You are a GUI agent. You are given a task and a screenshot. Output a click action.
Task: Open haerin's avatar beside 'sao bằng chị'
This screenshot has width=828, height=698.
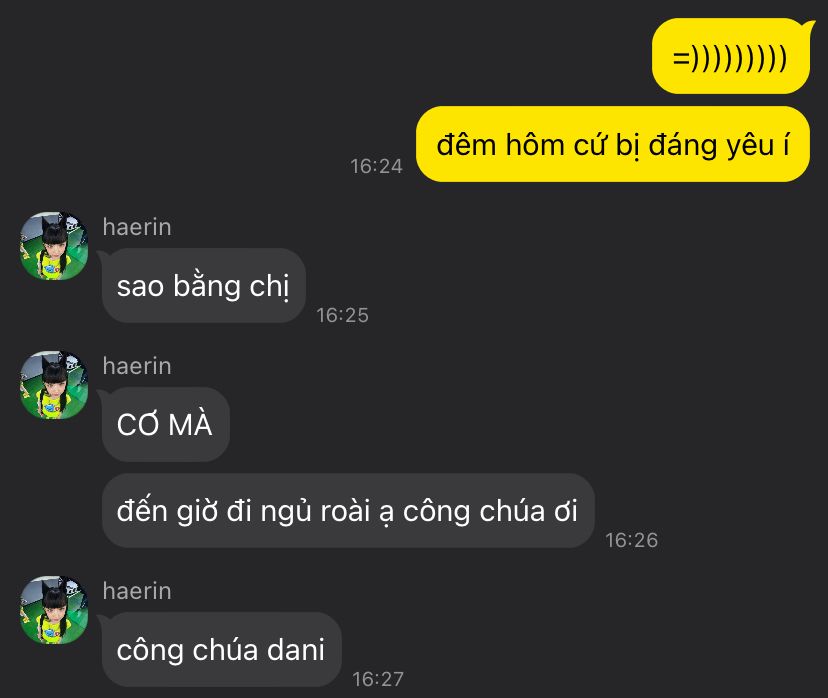[54, 246]
